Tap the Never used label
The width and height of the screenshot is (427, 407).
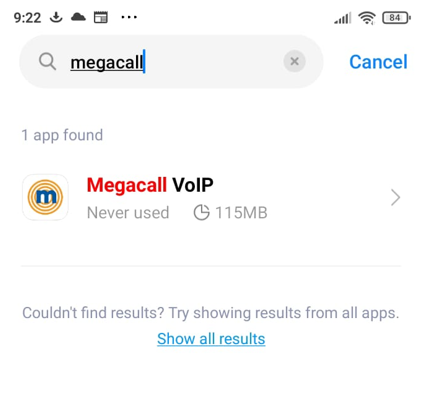(x=128, y=213)
